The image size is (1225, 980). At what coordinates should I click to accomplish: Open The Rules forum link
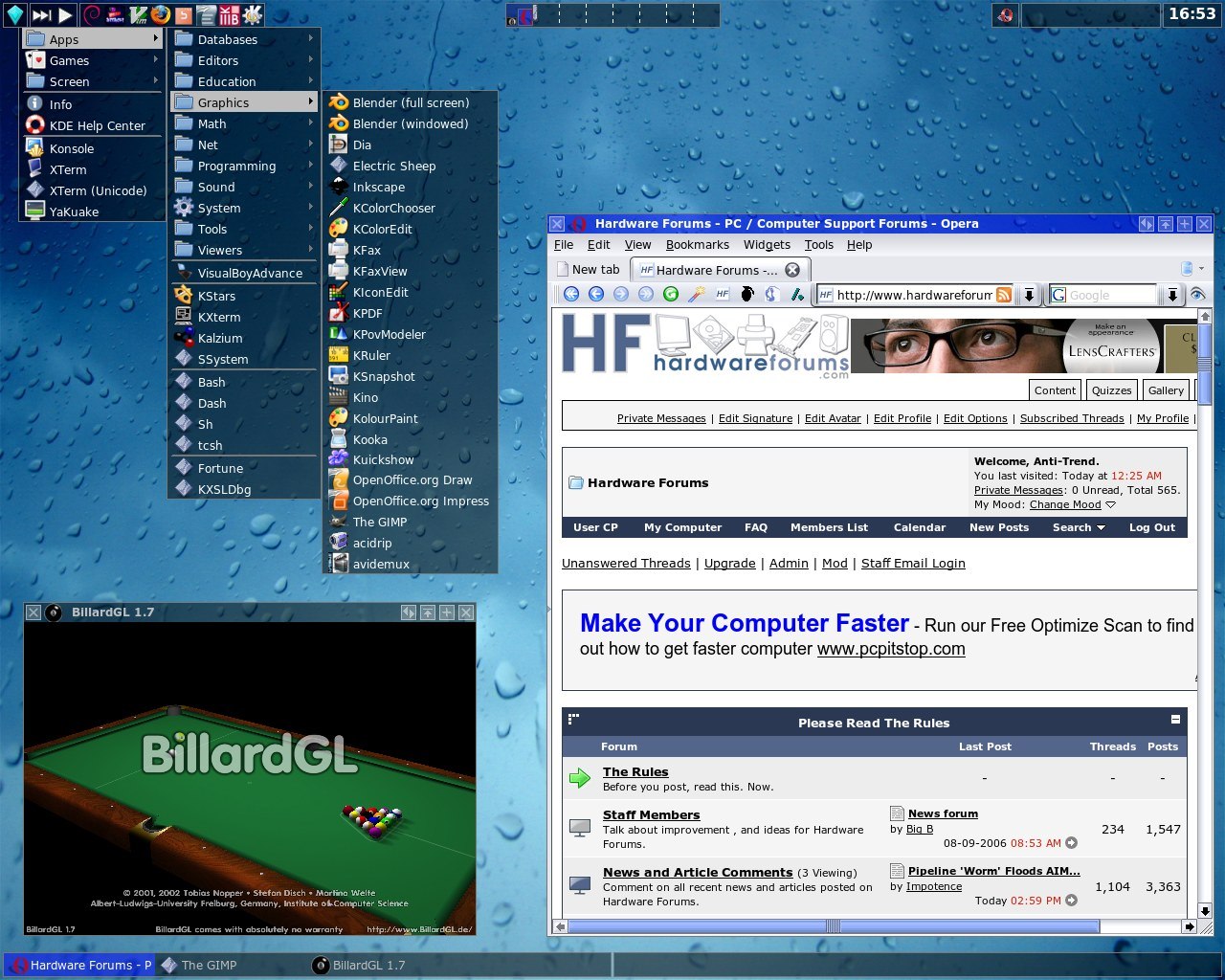point(635,772)
